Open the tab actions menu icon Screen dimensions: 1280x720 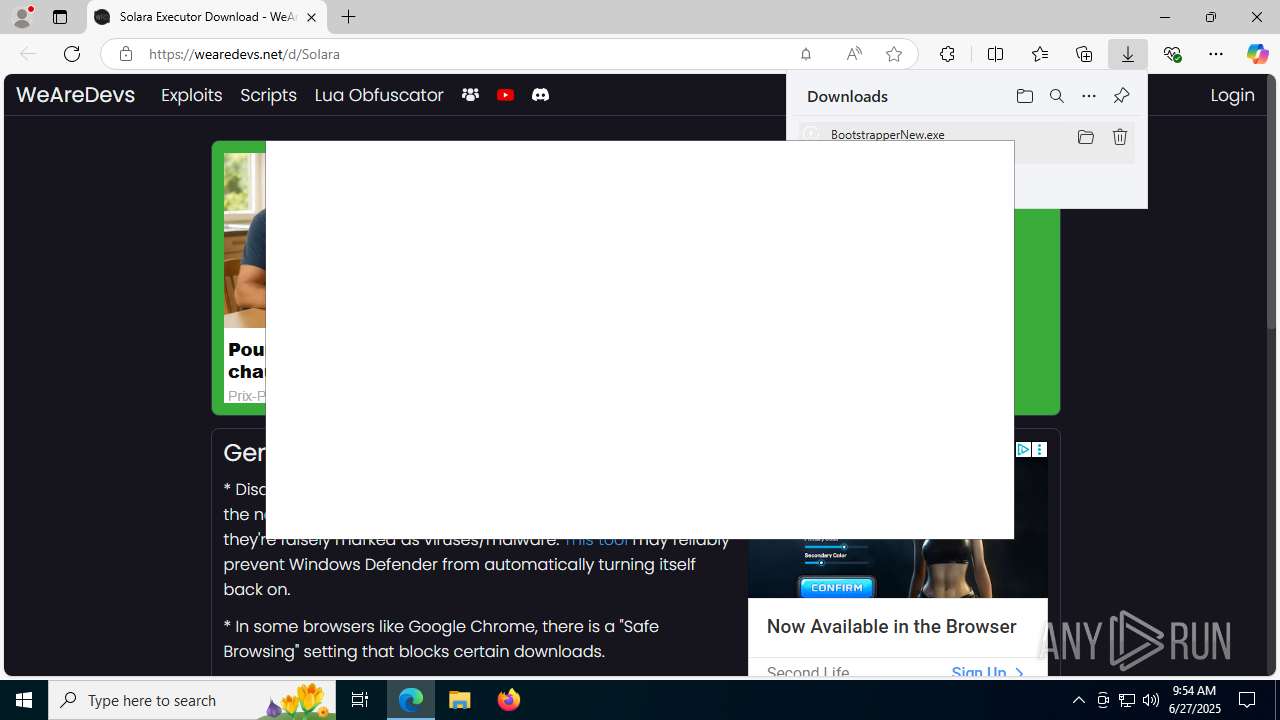[60, 17]
